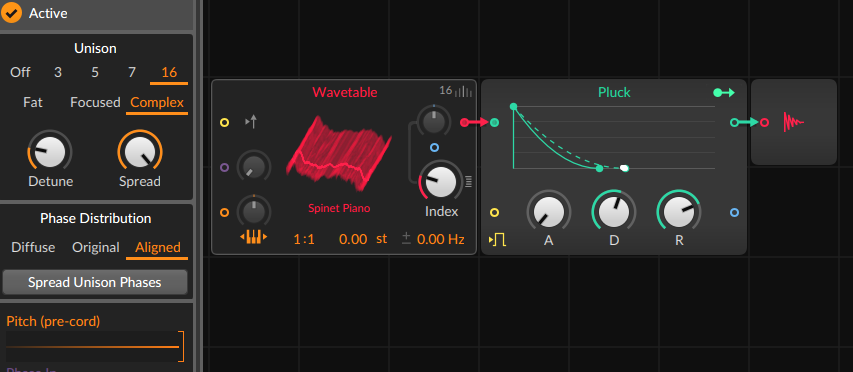The image size is (853, 372).
Task: Click the Pluck module title
Action: click(614, 92)
